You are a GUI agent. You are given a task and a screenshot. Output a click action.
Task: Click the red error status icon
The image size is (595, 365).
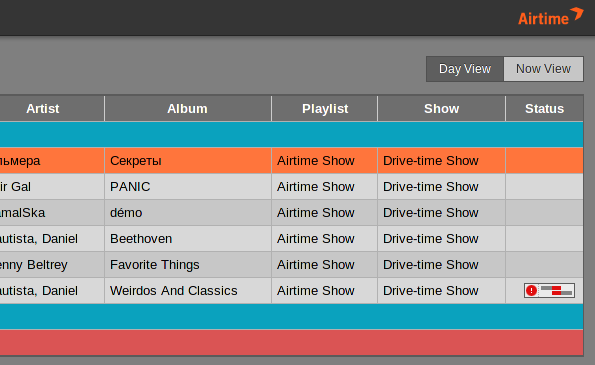tap(531, 291)
